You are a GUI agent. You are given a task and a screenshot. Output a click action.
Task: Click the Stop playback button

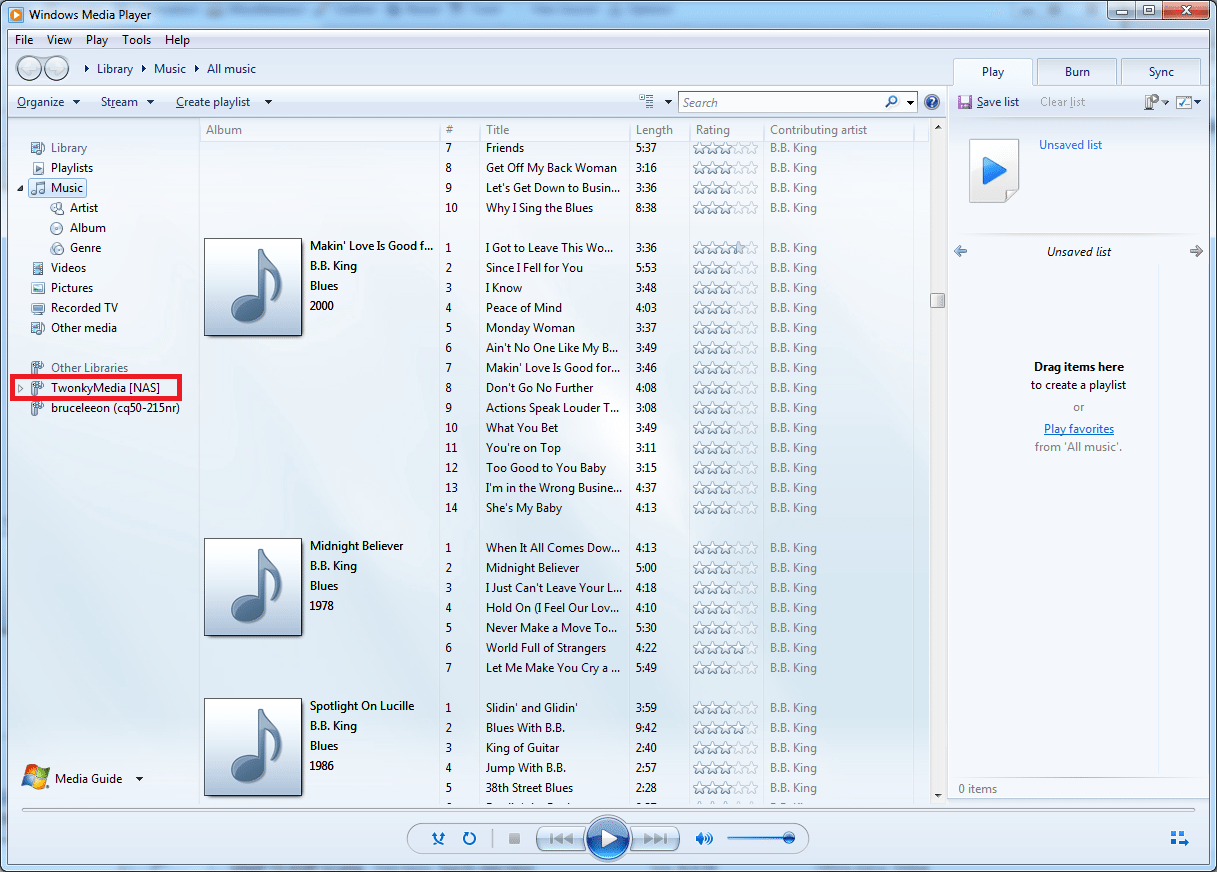[515, 839]
